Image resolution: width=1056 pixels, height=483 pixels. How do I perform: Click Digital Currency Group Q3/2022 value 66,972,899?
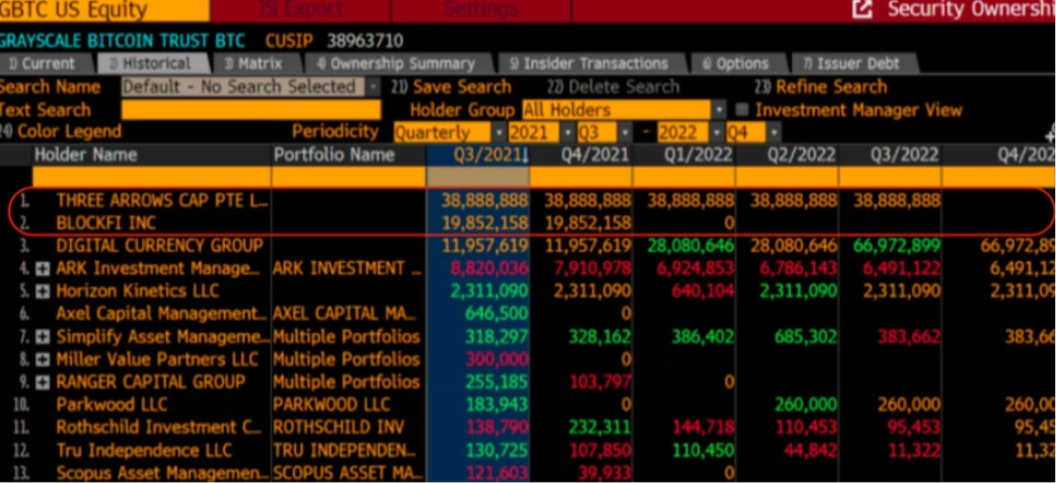tap(896, 246)
